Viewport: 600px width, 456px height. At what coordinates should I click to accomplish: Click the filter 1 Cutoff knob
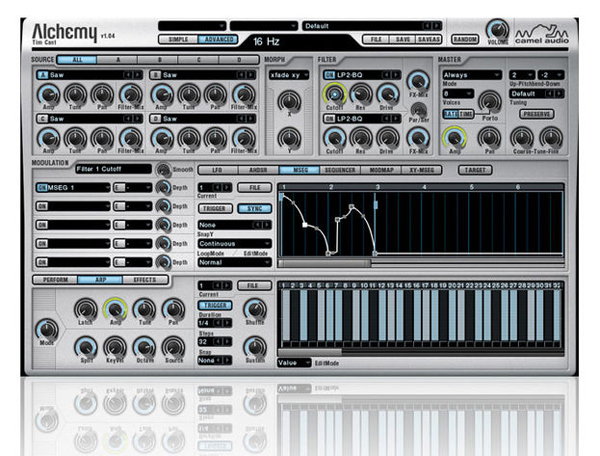coord(334,96)
